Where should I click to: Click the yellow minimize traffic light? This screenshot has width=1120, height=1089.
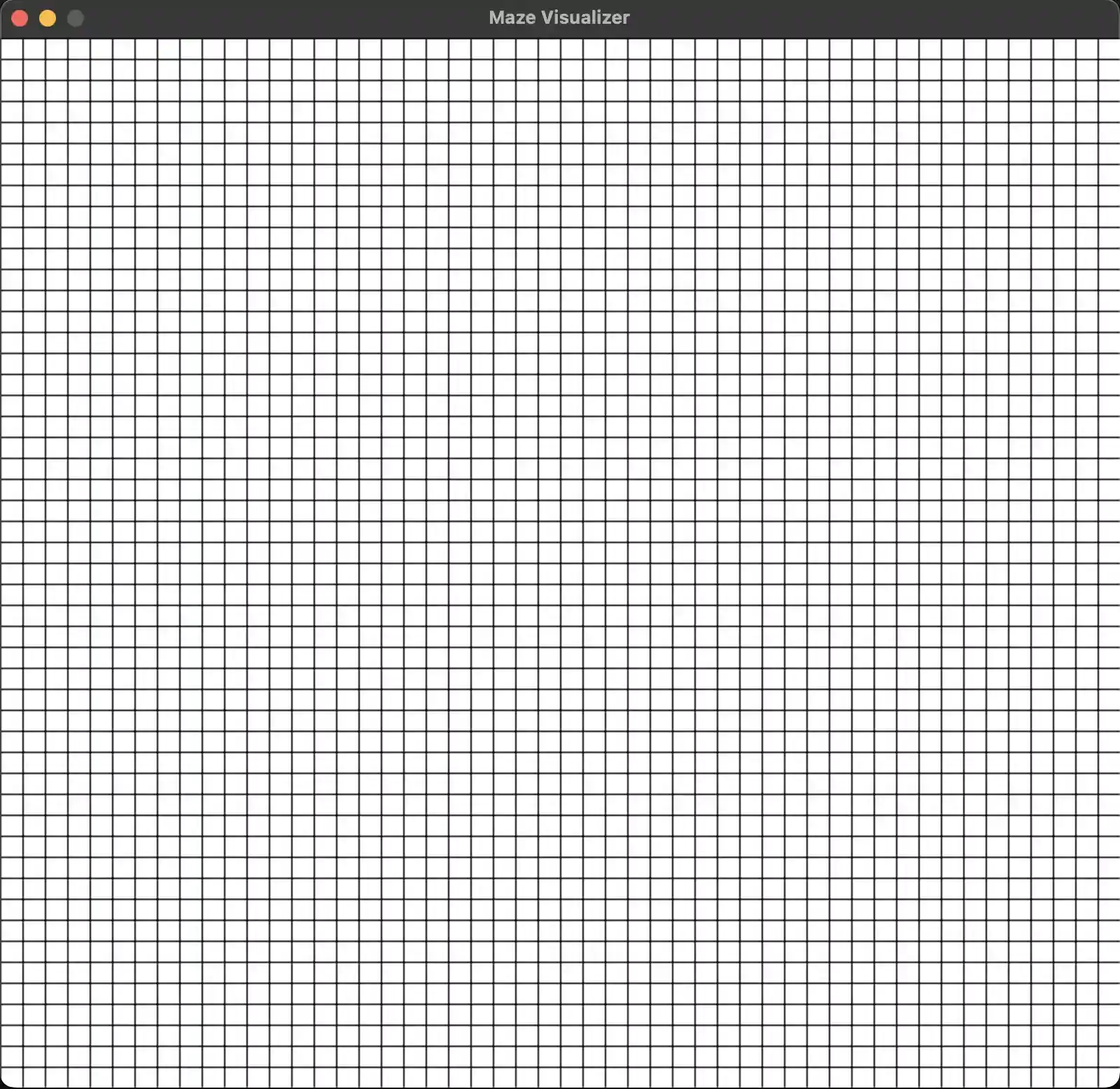pos(47,17)
